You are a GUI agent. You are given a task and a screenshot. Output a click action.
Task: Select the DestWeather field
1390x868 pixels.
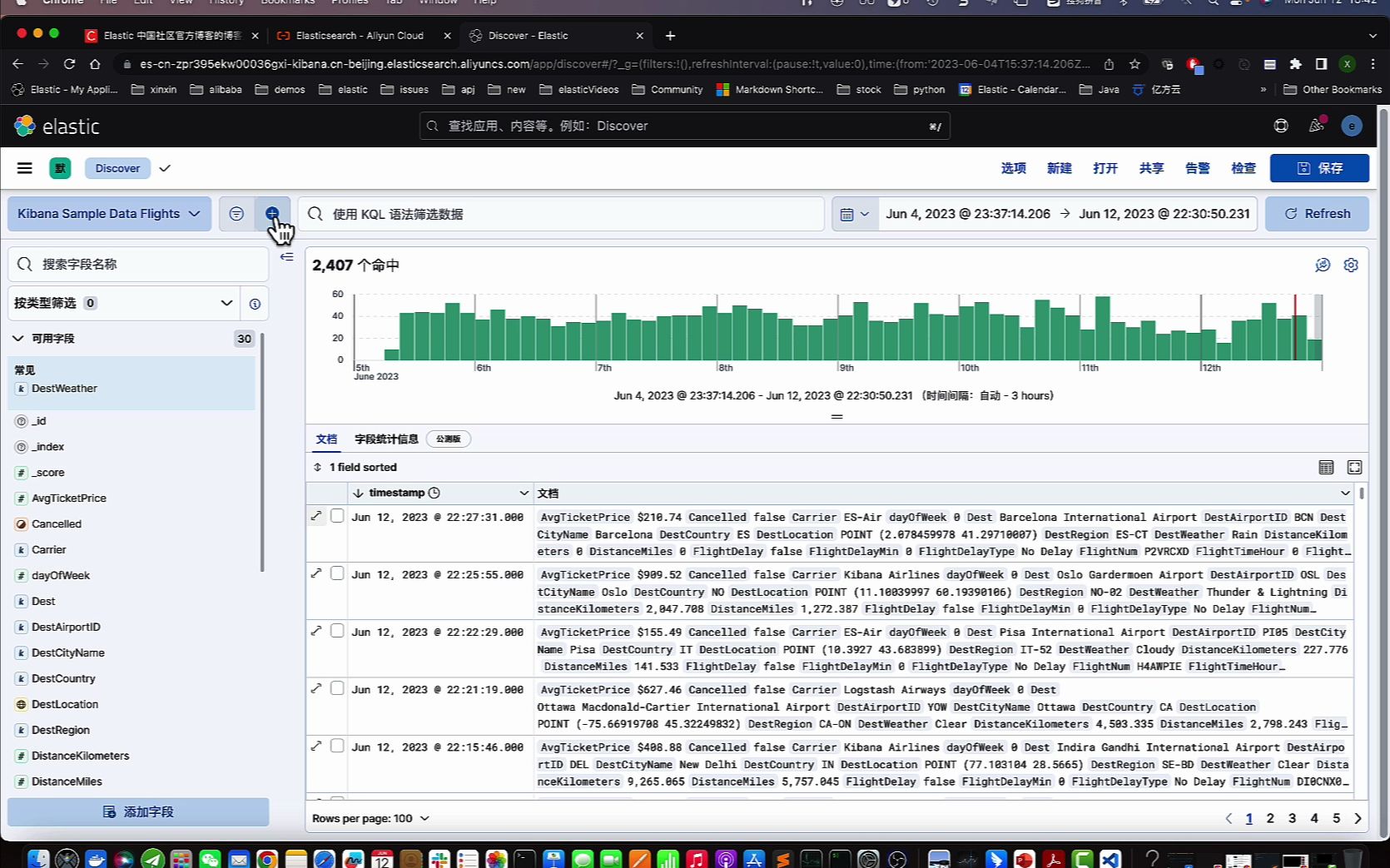(64, 389)
